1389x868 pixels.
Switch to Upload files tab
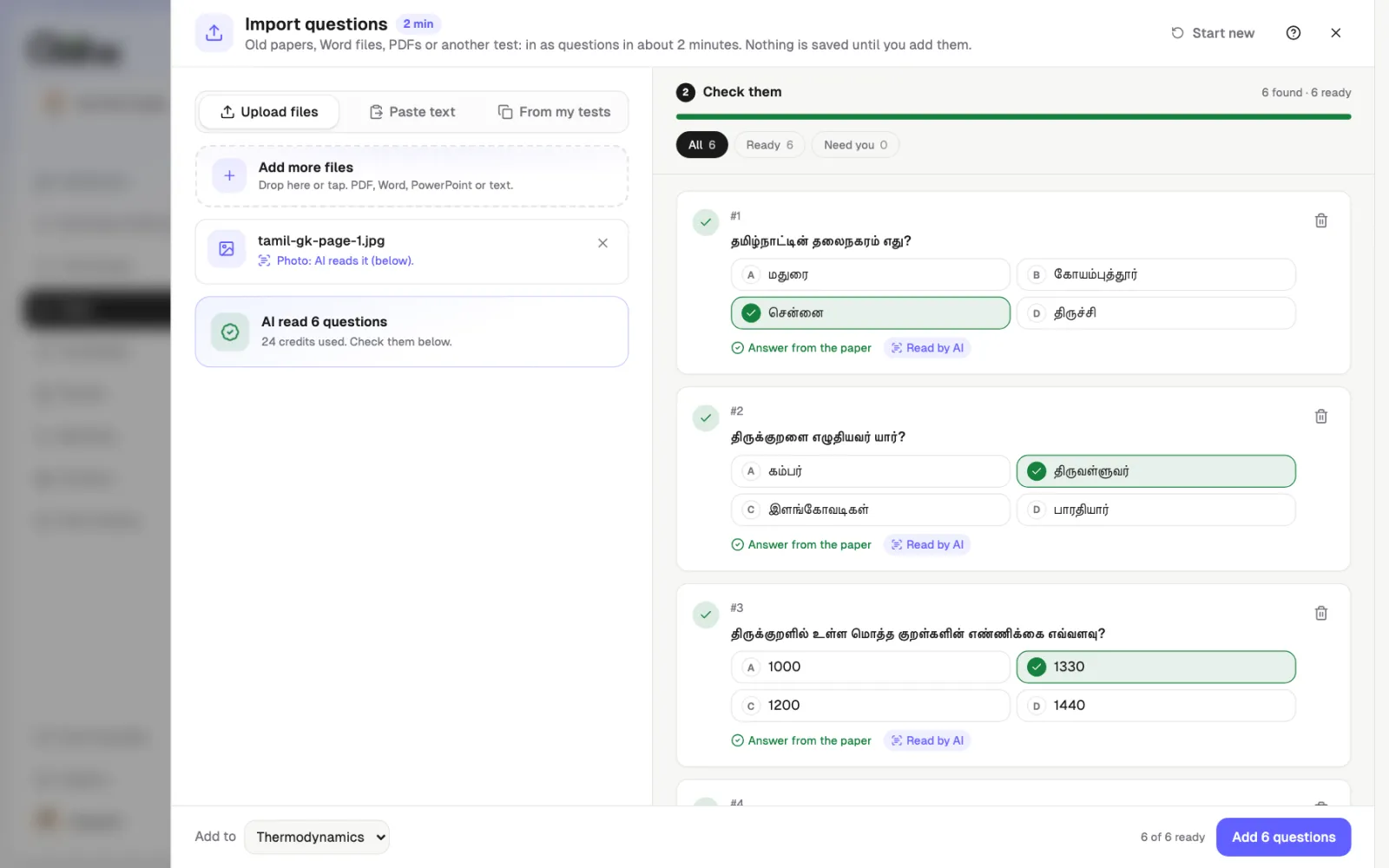tap(269, 112)
